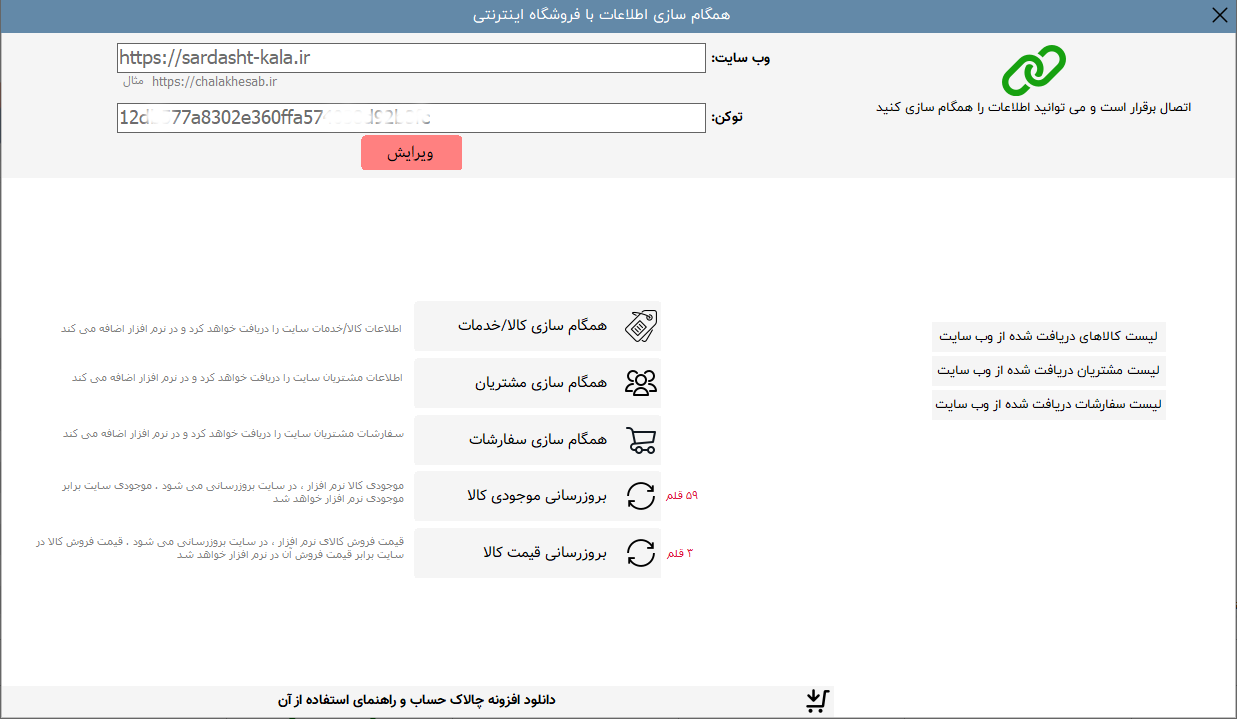
Task: Click the وب سایت field label
Action: pyautogui.click(x=740, y=58)
